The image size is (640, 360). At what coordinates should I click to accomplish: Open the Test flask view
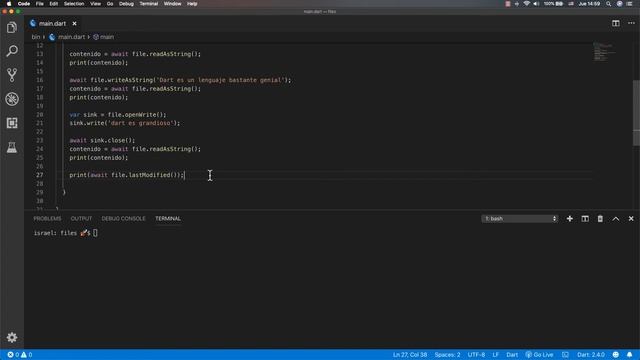[x=12, y=147]
